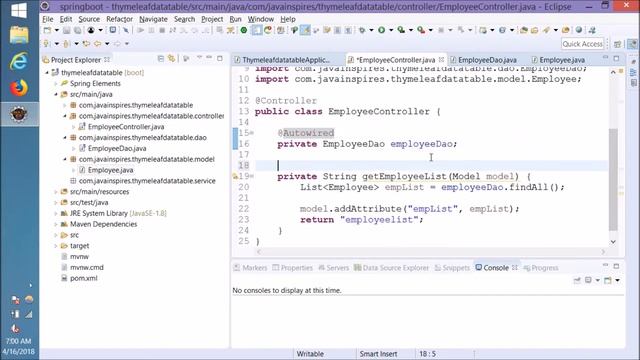
Task: Click the Open Type toolbar icon
Action: pos(524,30)
